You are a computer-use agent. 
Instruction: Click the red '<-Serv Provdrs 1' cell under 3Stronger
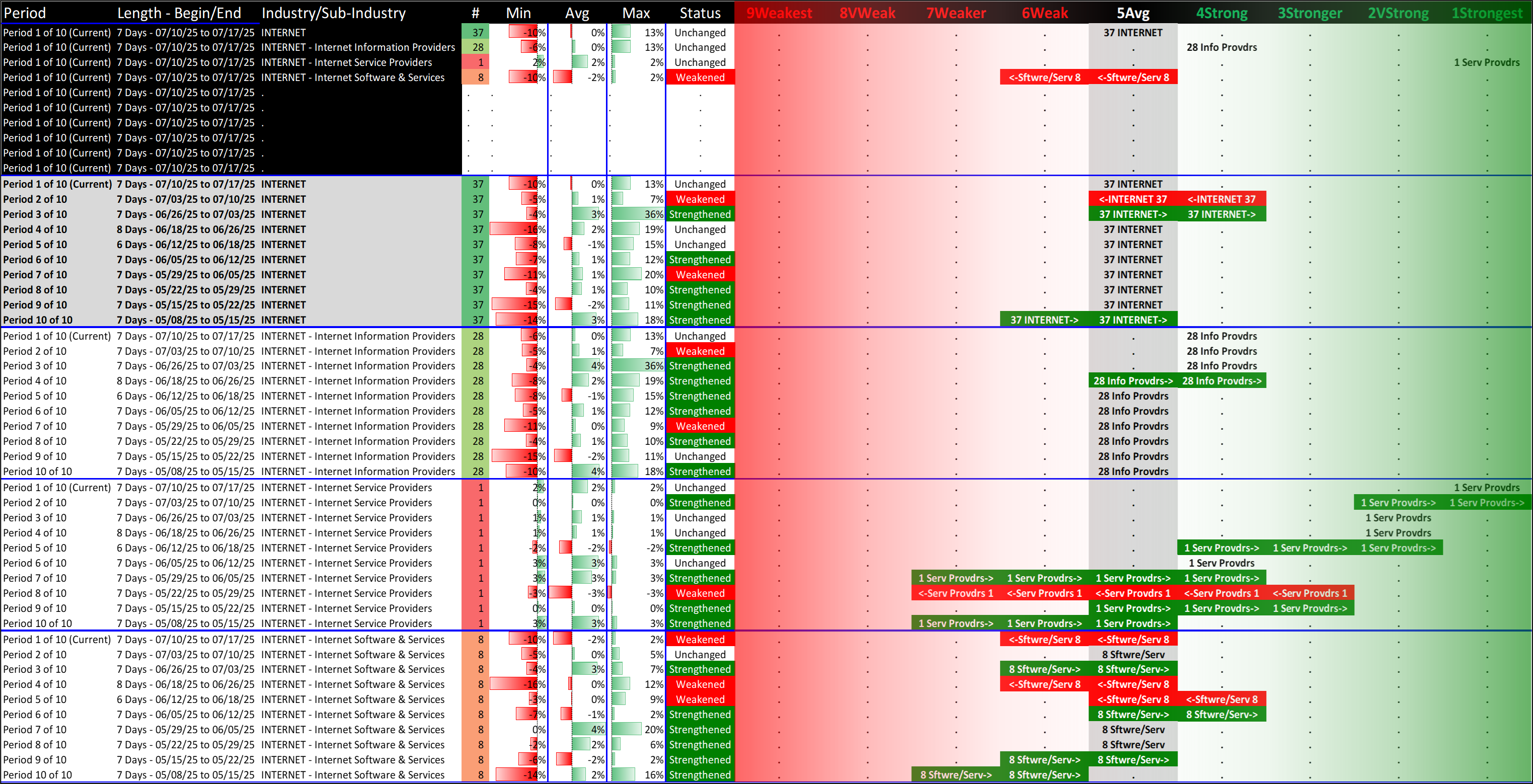[x=1309, y=593]
